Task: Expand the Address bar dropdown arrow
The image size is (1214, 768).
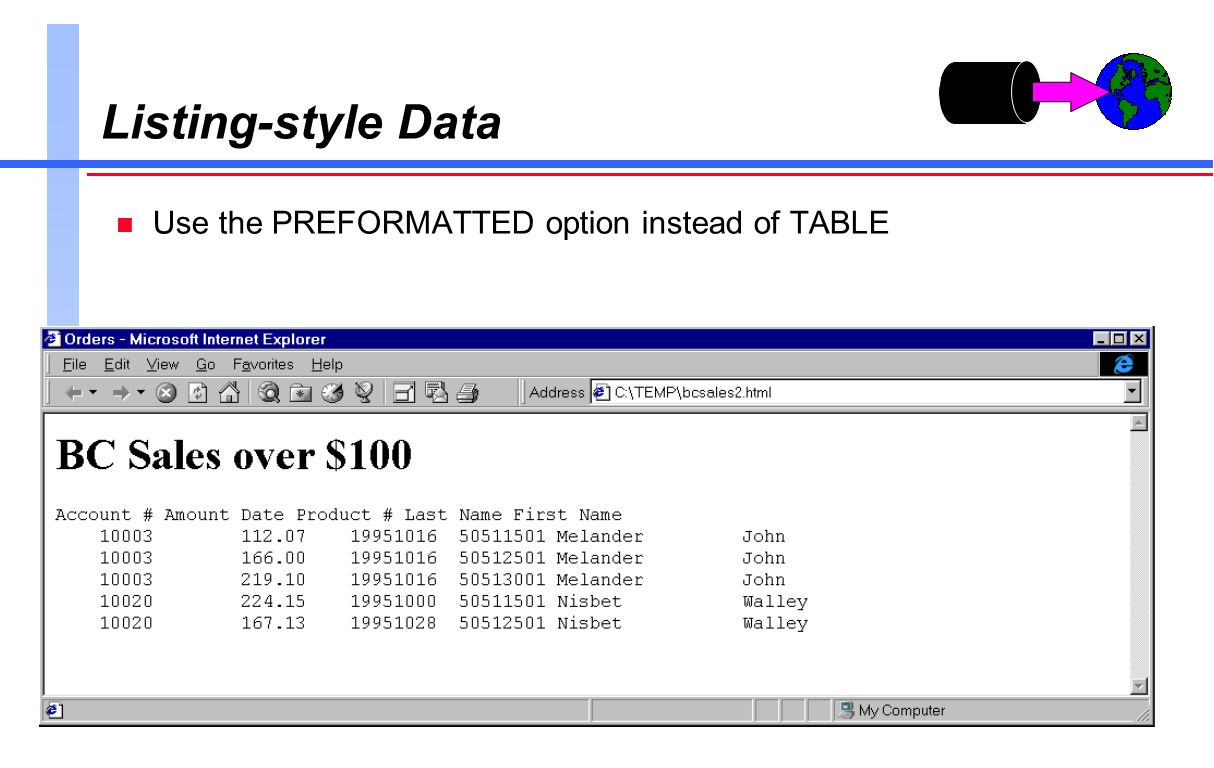Action: coord(1132,392)
